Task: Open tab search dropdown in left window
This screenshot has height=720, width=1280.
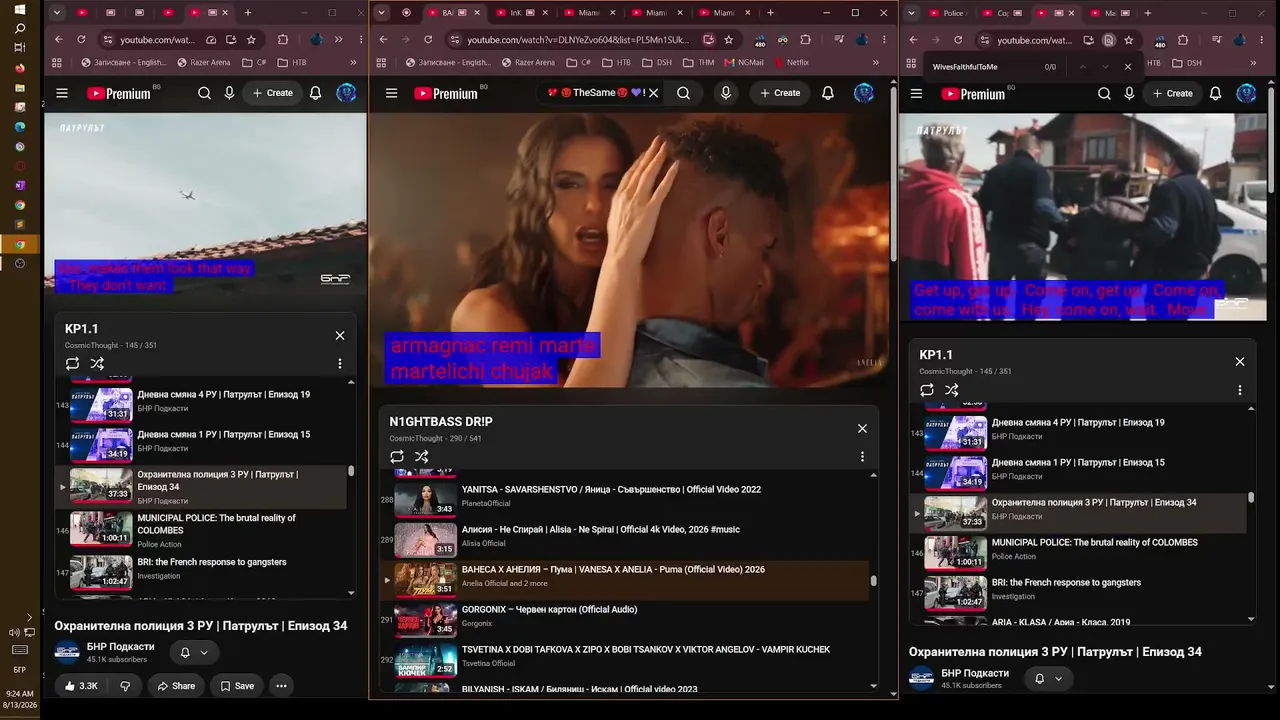Action: pyautogui.click(x=57, y=13)
